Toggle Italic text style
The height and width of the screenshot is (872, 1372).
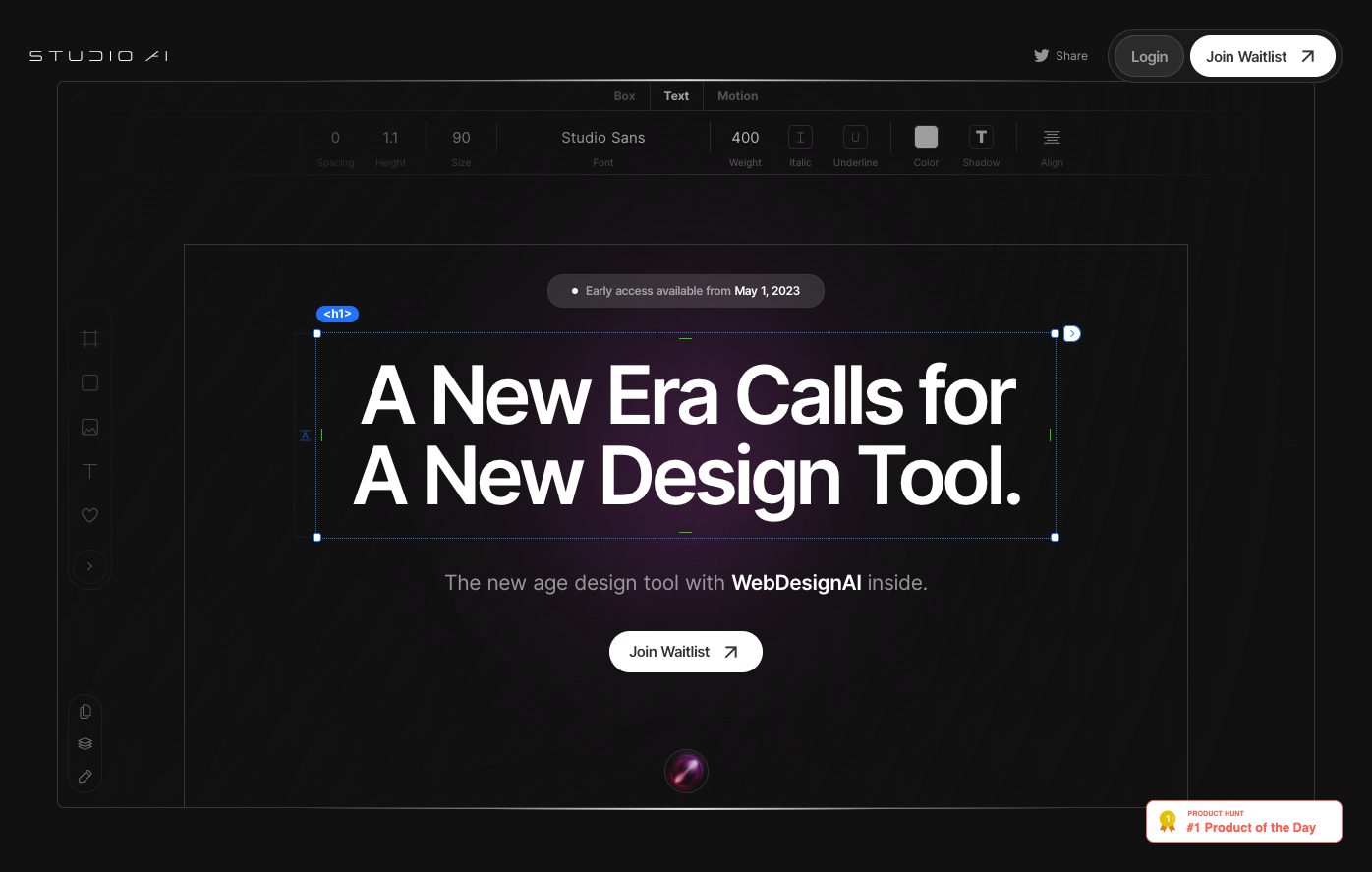click(800, 138)
